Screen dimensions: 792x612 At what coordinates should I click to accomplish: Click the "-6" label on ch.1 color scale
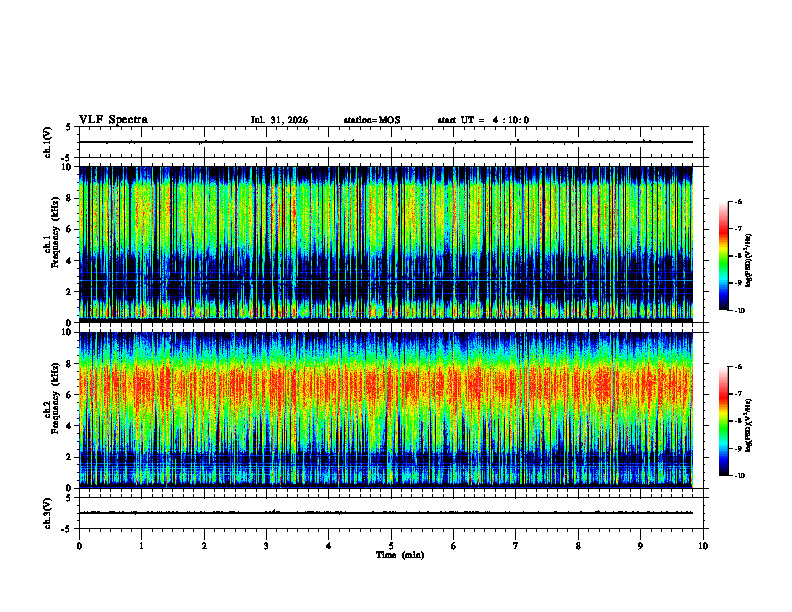[x=739, y=201]
